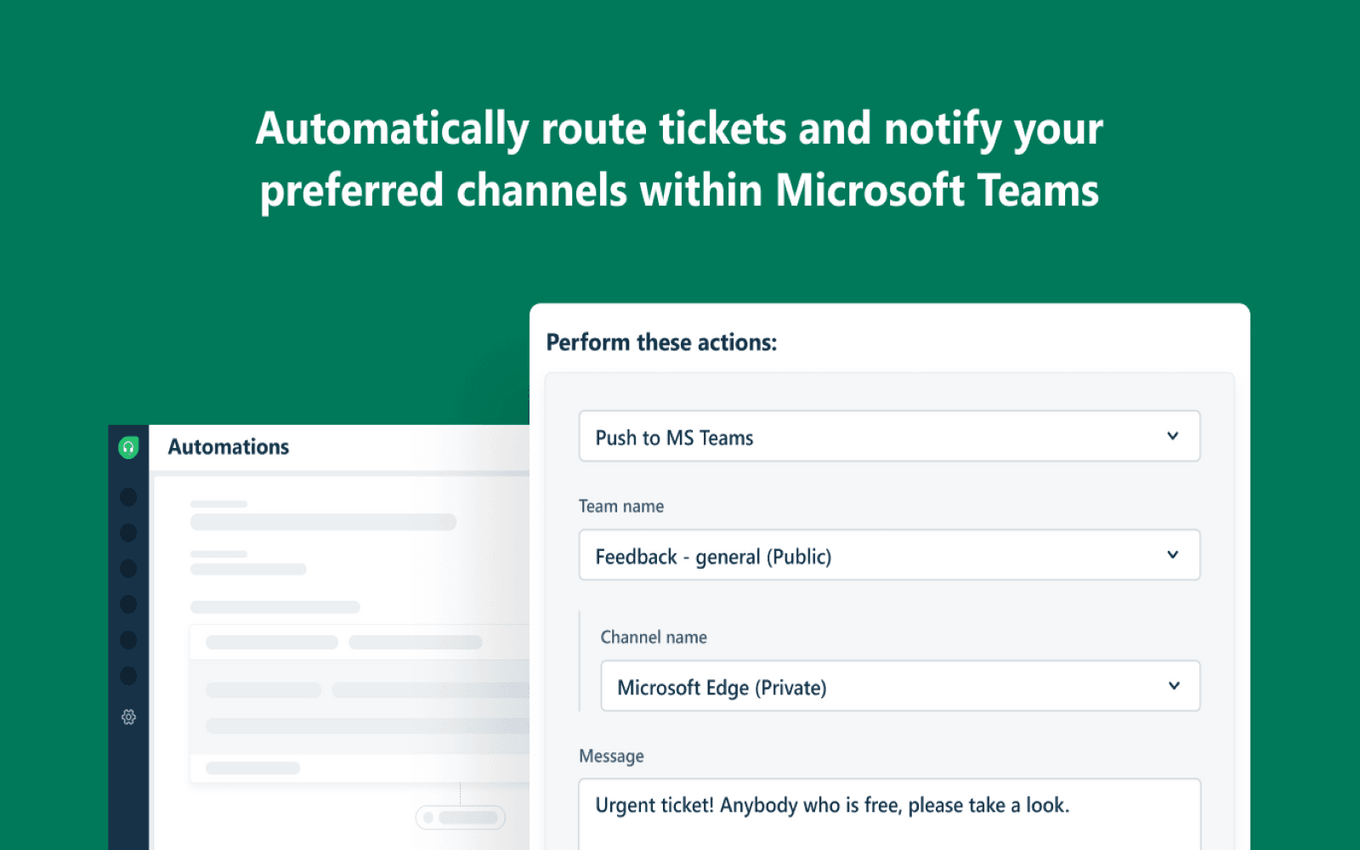Open the Channel name dropdown
Image resolution: width=1360 pixels, height=850 pixels.
click(900, 686)
